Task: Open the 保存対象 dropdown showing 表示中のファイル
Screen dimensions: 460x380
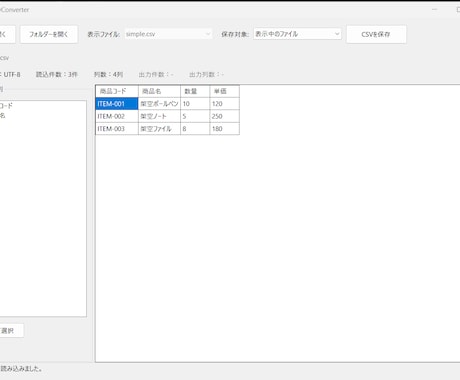Action: [x=297, y=34]
